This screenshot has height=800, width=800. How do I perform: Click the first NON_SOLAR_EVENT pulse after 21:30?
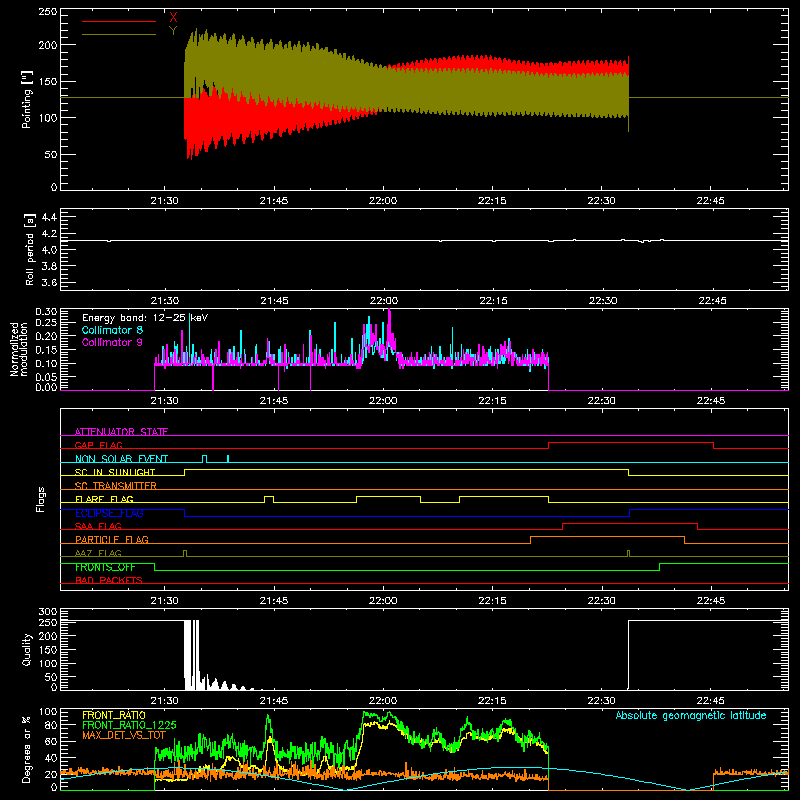[205, 459]
